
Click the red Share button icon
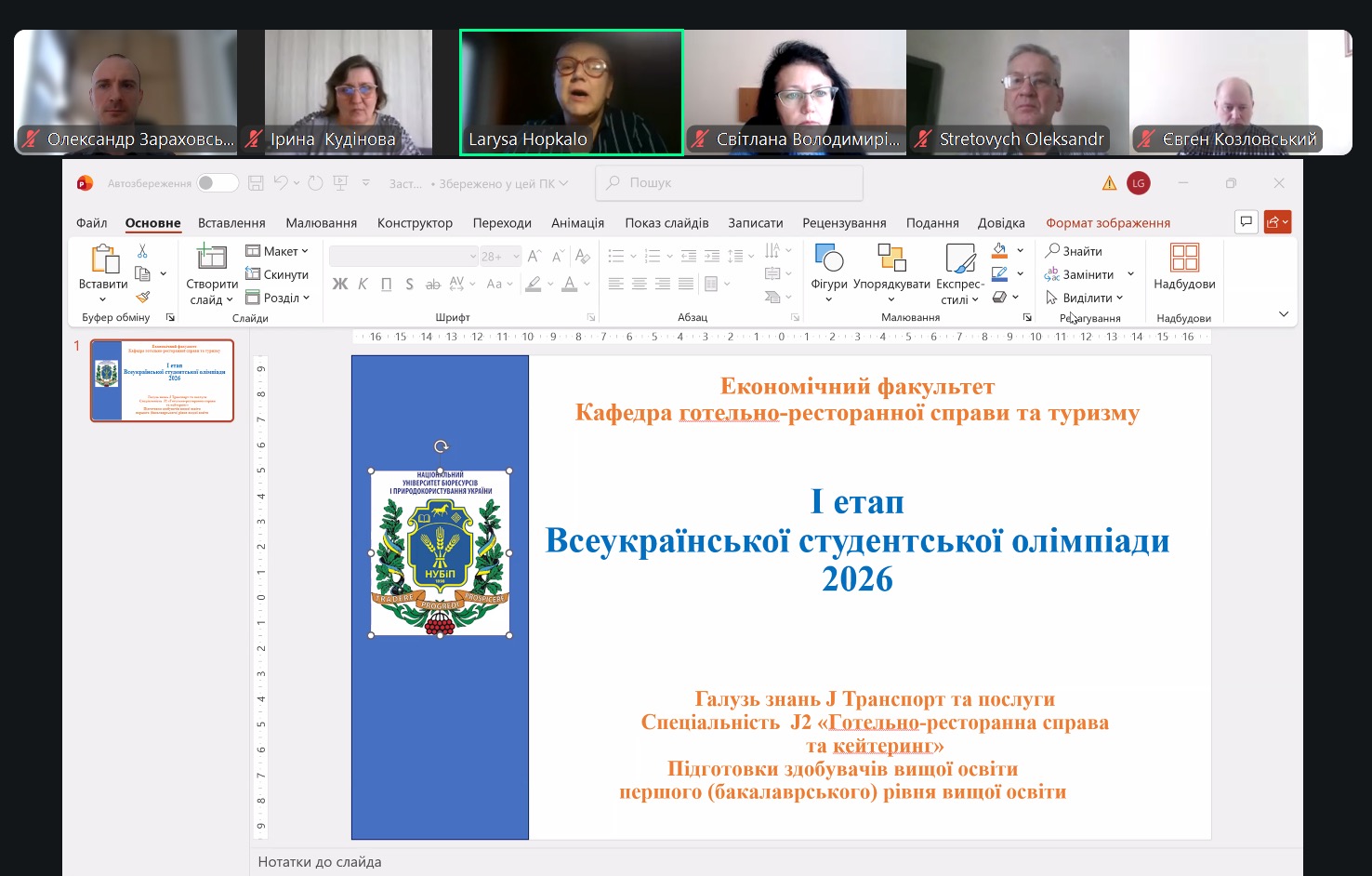(x=1278, y=221)
